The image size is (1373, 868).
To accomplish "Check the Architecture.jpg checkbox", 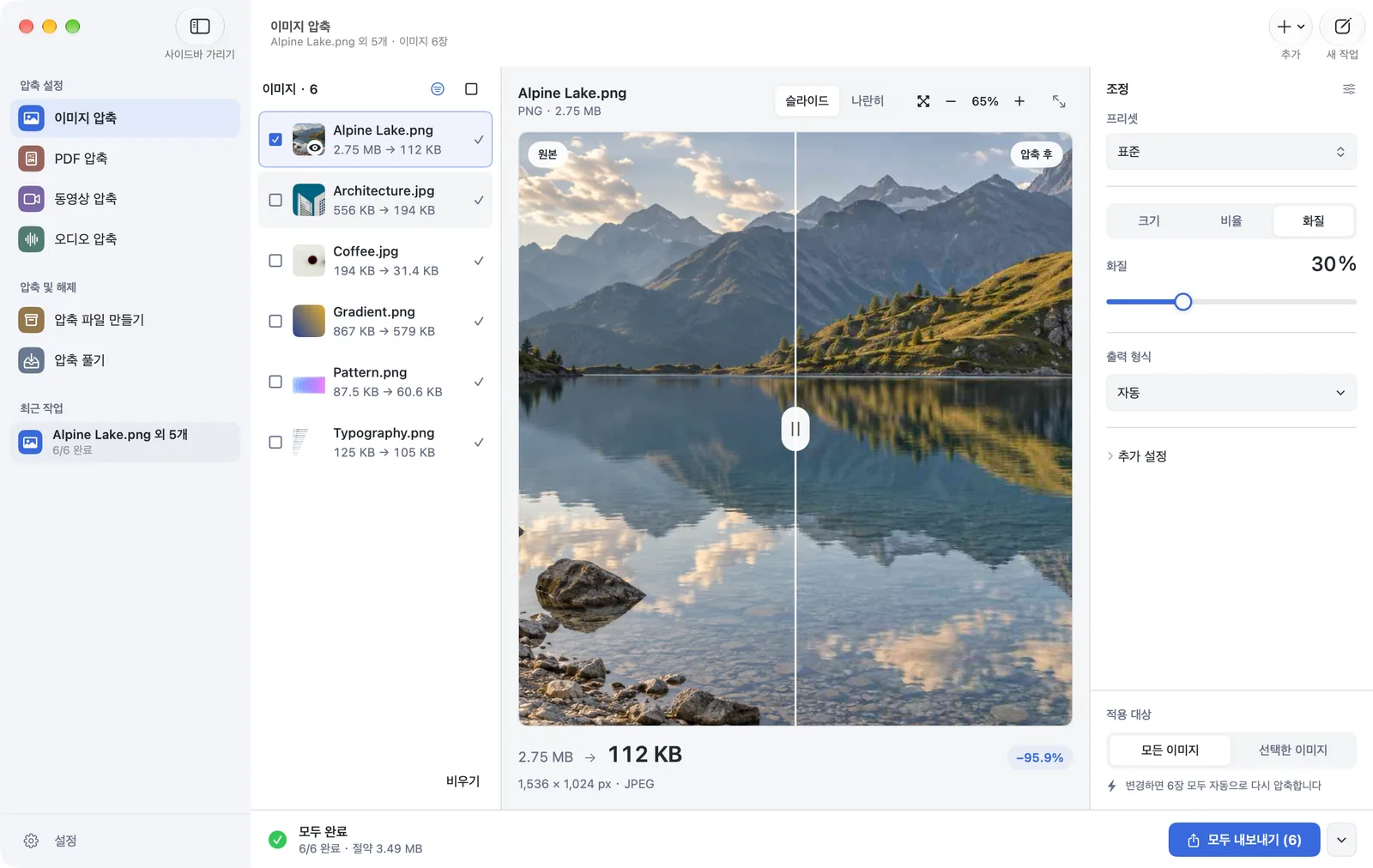I will pyautogui.click(x=275, y=200).
